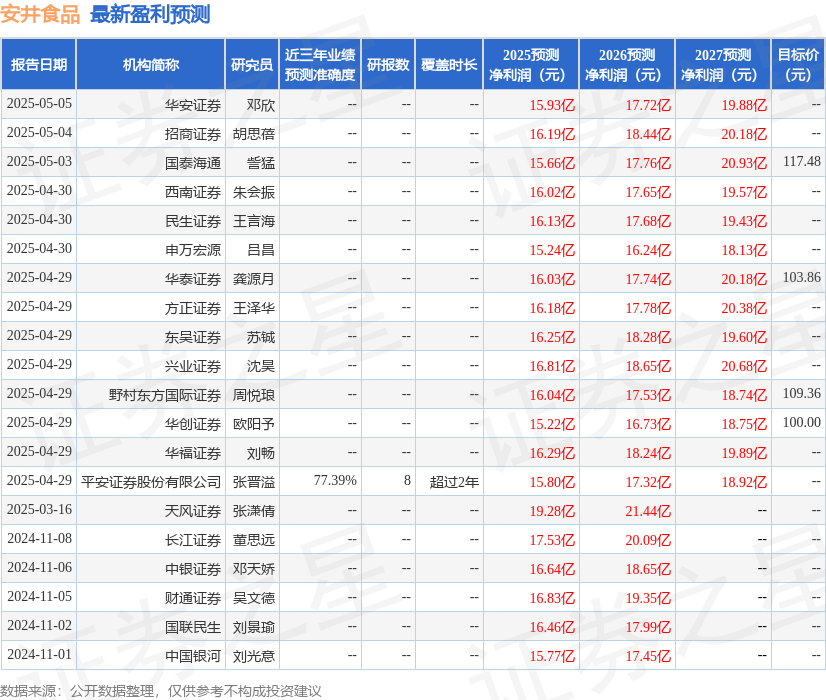Click researcher name 胡思蓓
The width and height of the screenshot is (826, 700).
[254, 134]
